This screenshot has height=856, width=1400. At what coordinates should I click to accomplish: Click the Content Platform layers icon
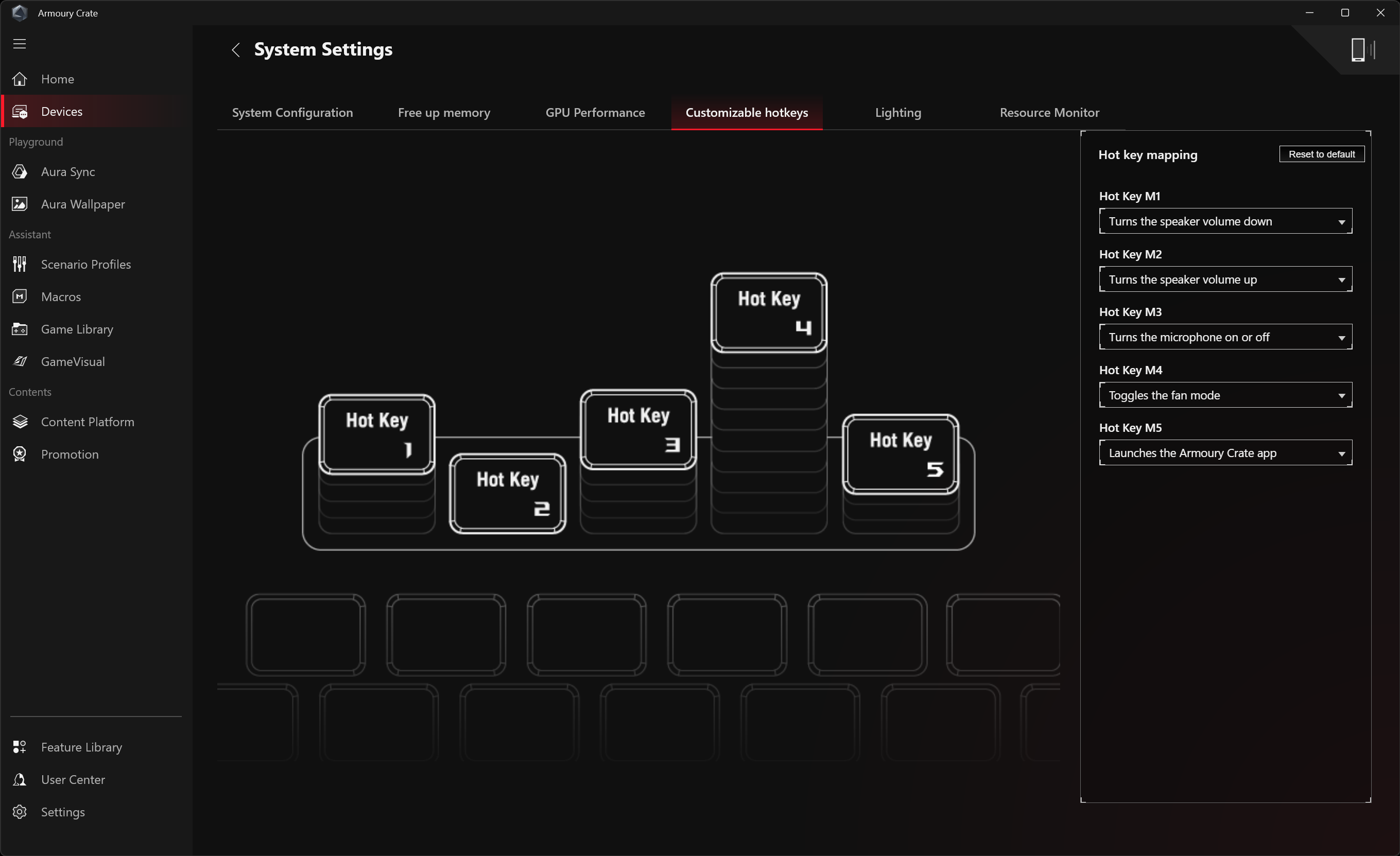tap(20, 422)
